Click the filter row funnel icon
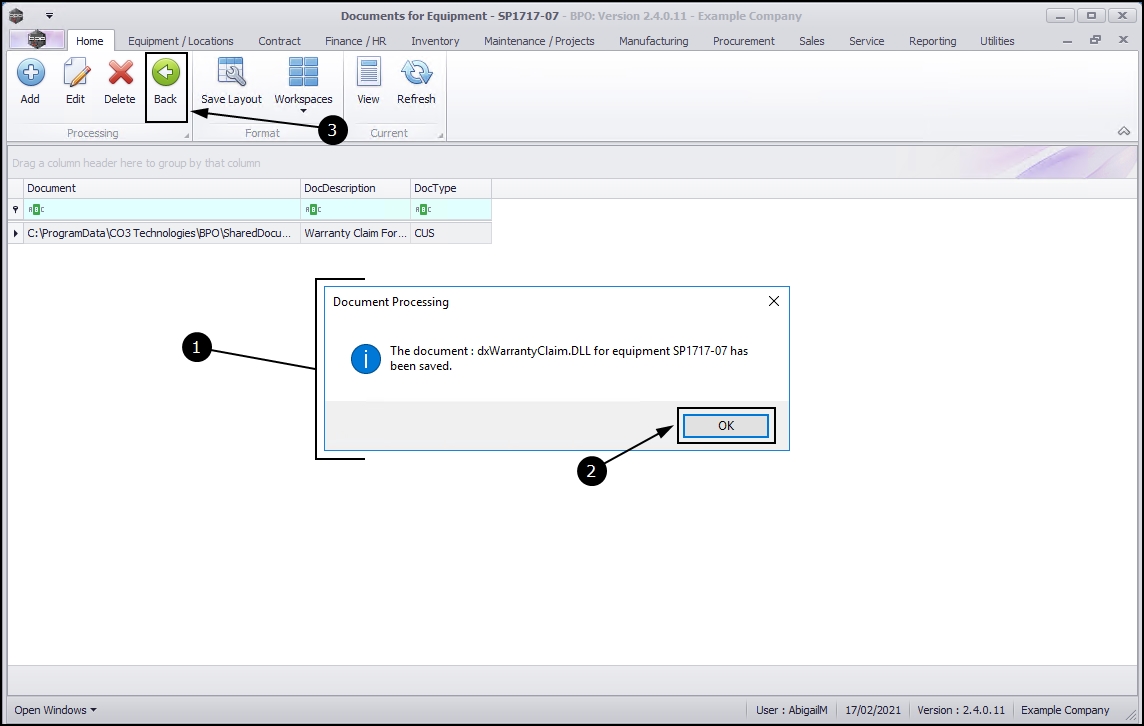 tap(15, 209)
